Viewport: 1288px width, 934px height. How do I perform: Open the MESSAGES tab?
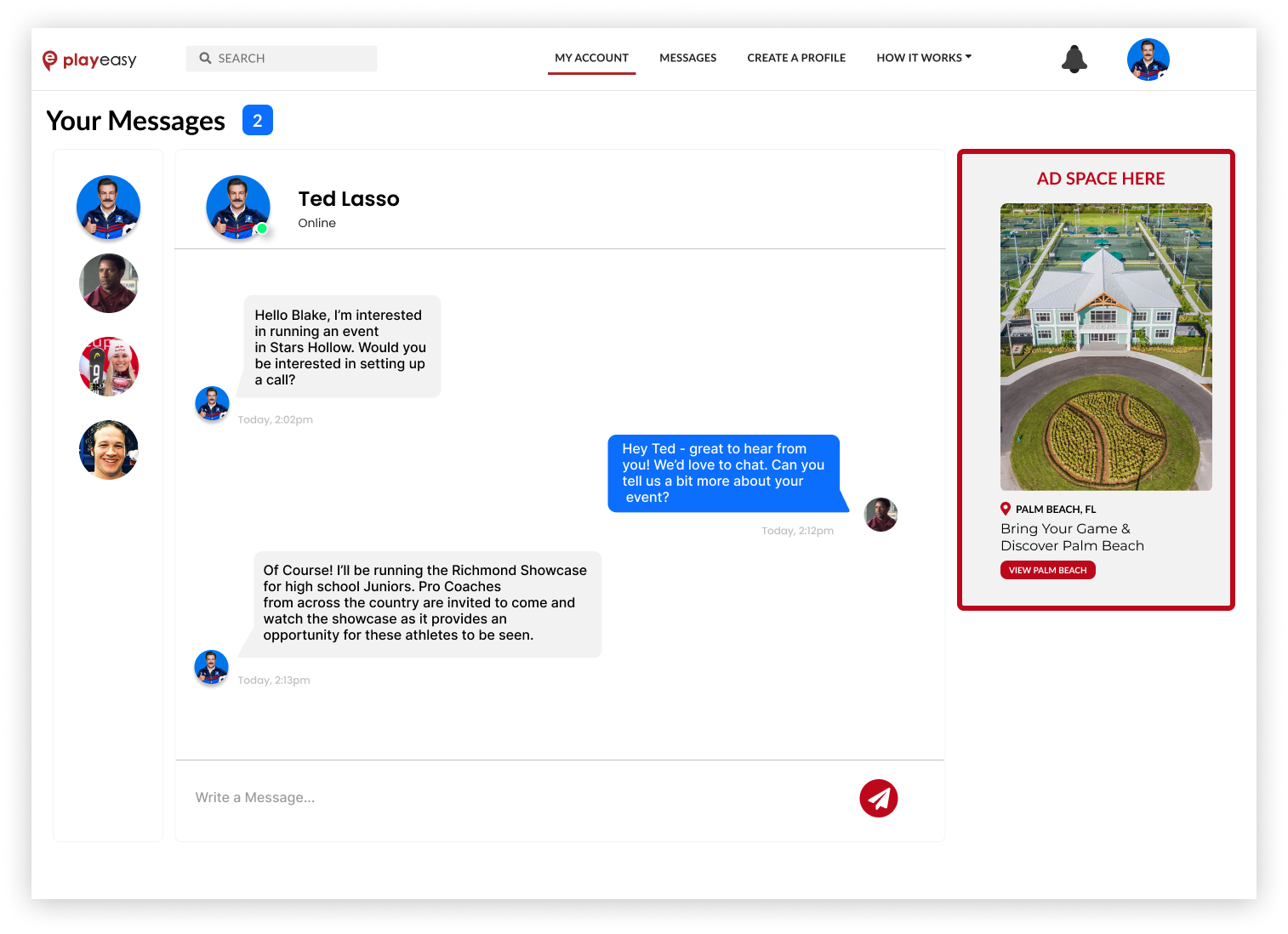688,58
